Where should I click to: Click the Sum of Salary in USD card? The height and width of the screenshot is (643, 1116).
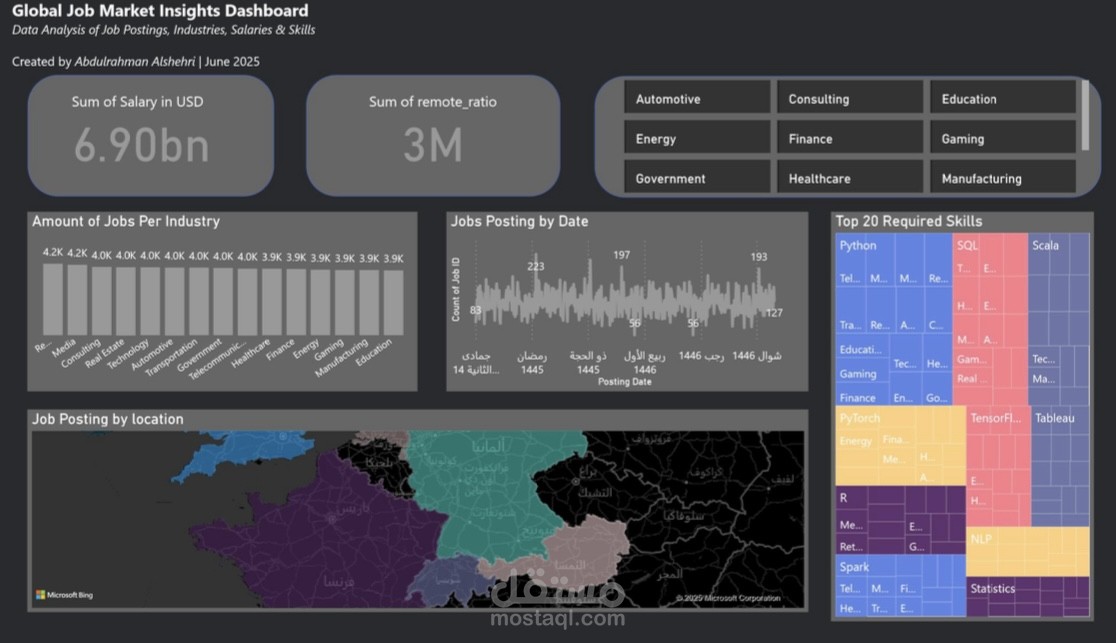(x=151, y=135)
